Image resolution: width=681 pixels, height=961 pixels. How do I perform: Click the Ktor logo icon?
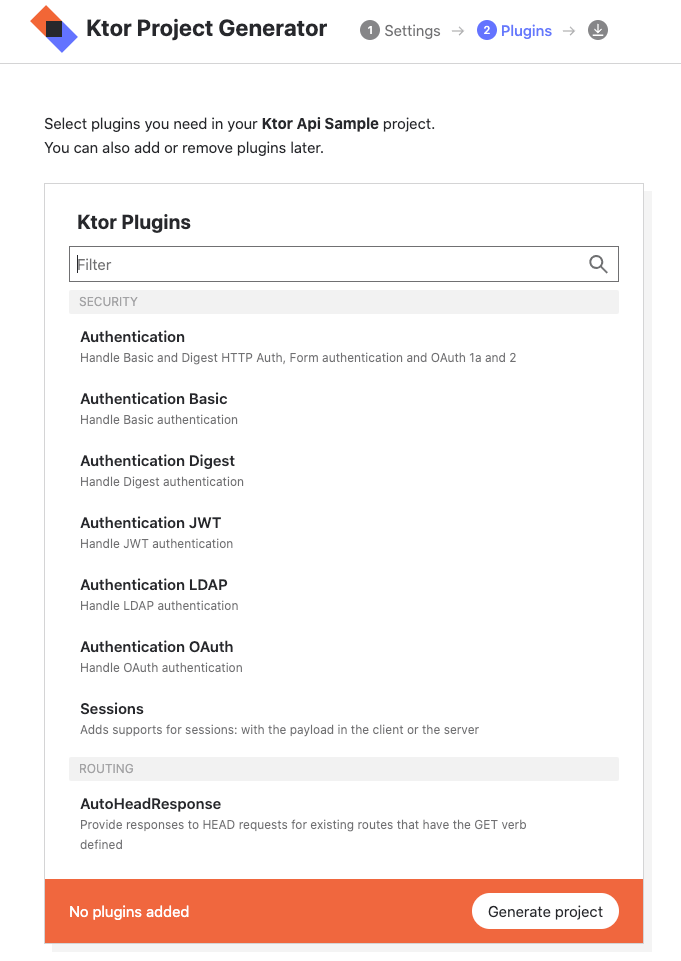tap(54, 29)
